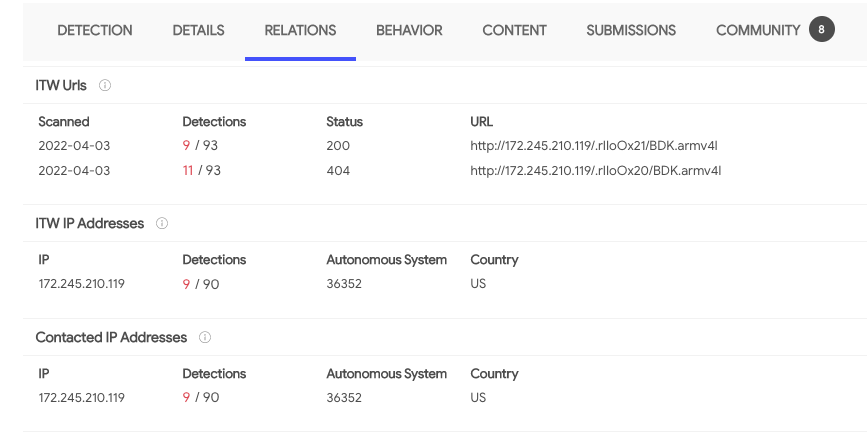Open the Detection tab

click(x=95, y=31)
